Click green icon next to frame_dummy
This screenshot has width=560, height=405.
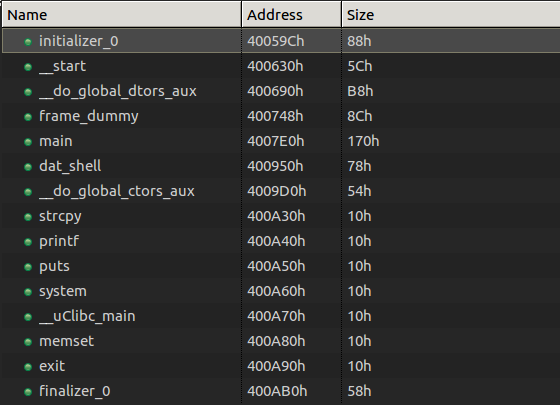(x=28, y=117)
